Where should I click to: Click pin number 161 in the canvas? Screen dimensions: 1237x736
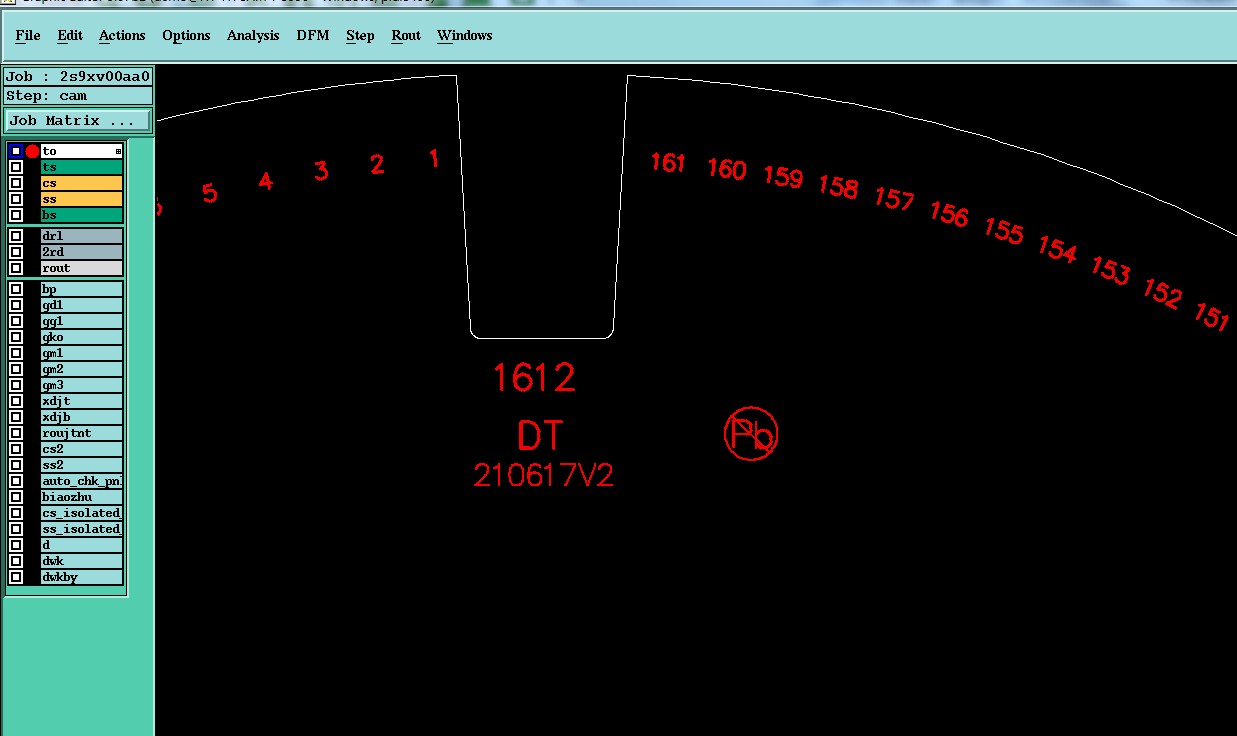pyautogui.click(x=668, y=162)
